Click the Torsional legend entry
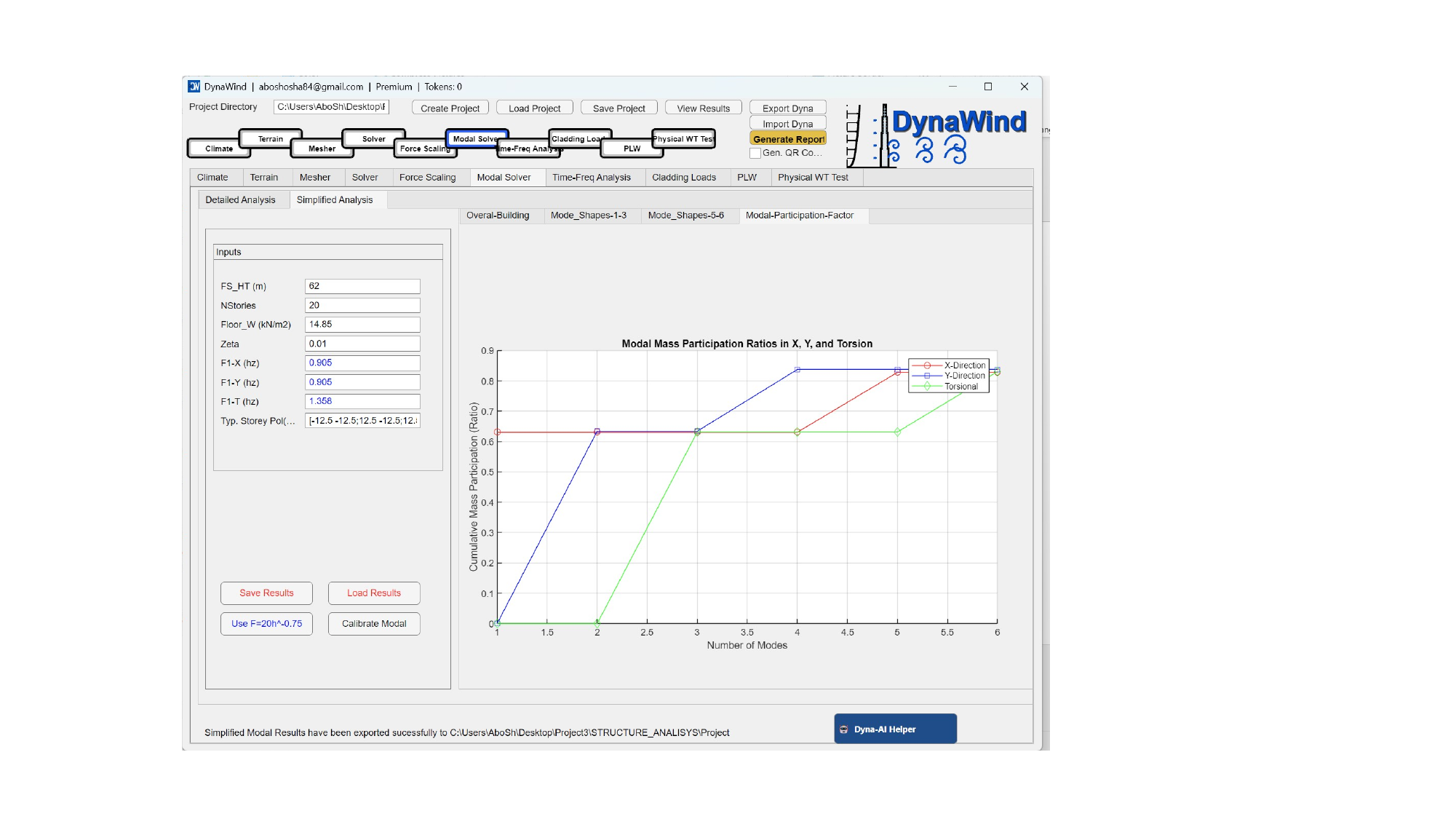Viewport: 1456px width, 819px height. pos(960,387)
